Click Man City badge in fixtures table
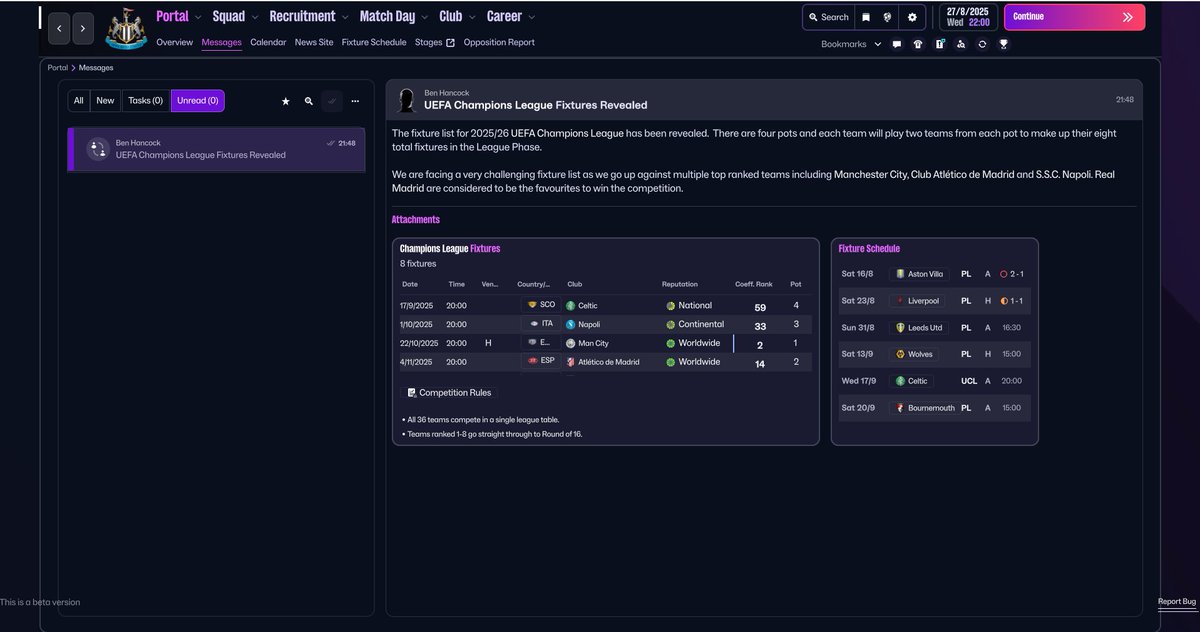1200x632 pixels. pyautogui.click(x=571, y=343)
